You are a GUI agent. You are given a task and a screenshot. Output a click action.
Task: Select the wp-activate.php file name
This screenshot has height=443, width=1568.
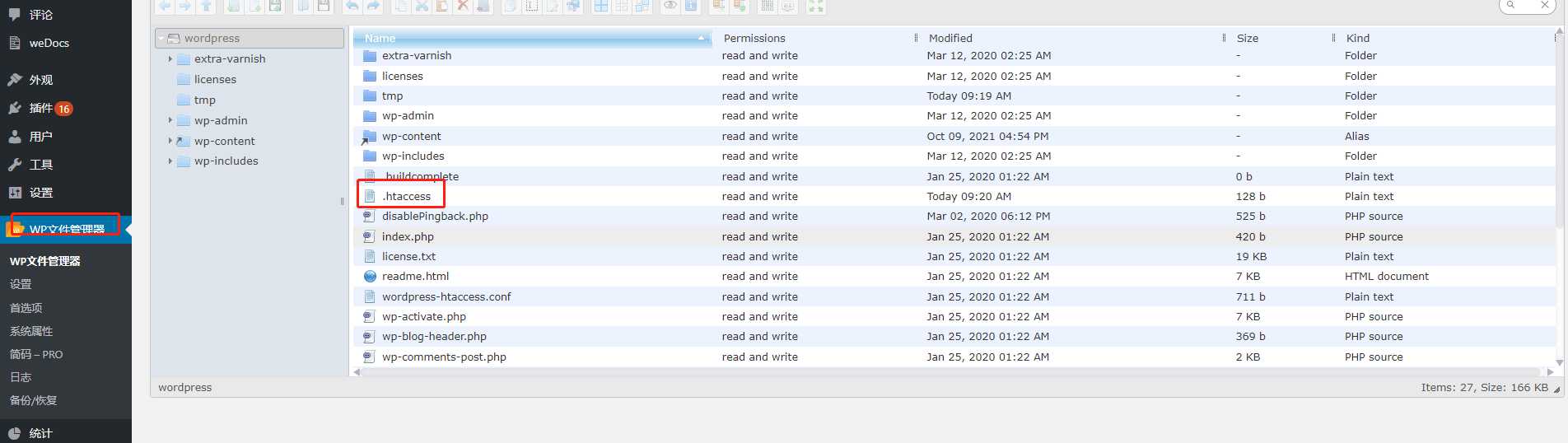coord(424,316)
